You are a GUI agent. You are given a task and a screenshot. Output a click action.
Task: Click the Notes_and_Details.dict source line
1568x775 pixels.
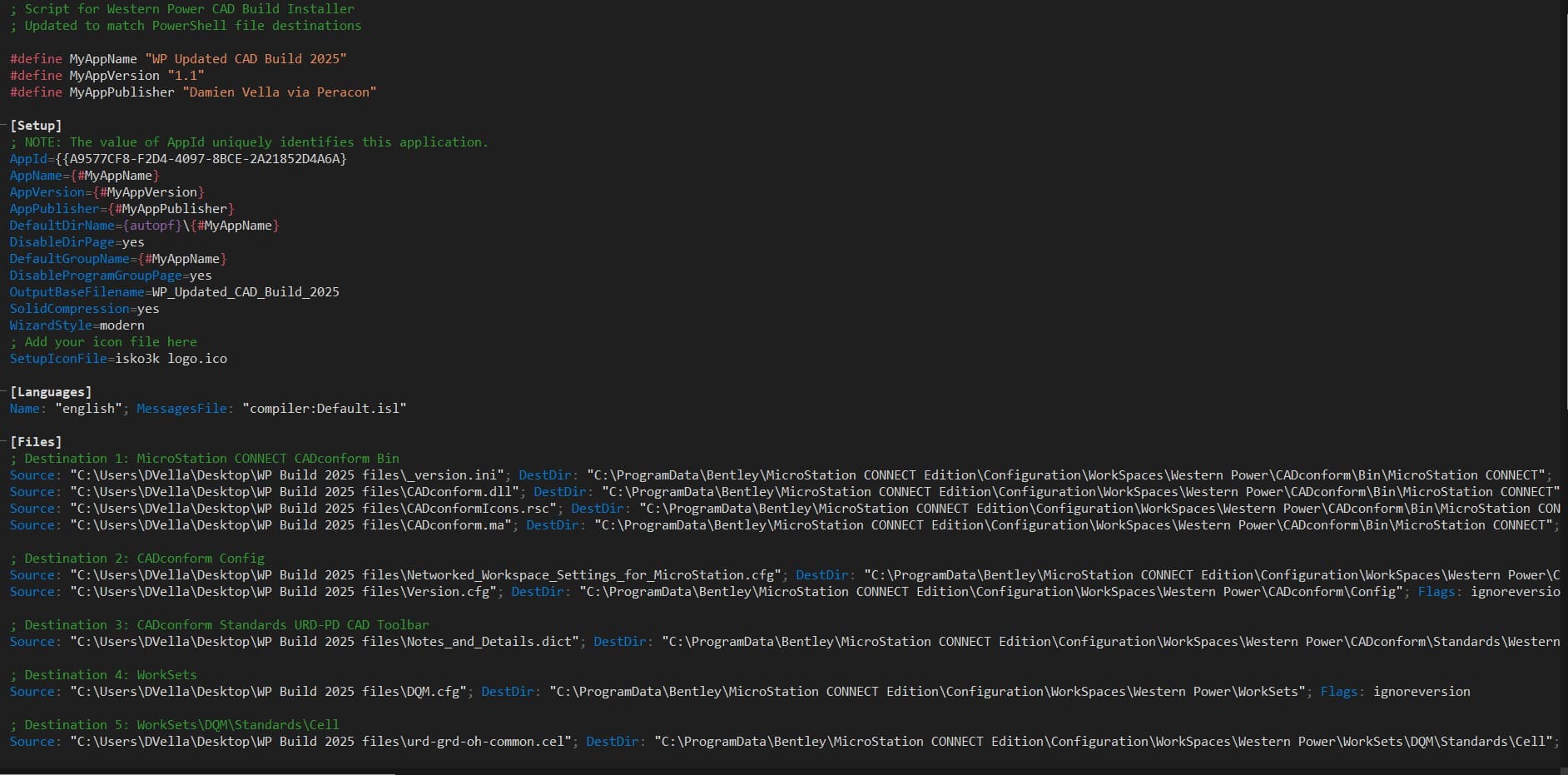pos(325,642)
